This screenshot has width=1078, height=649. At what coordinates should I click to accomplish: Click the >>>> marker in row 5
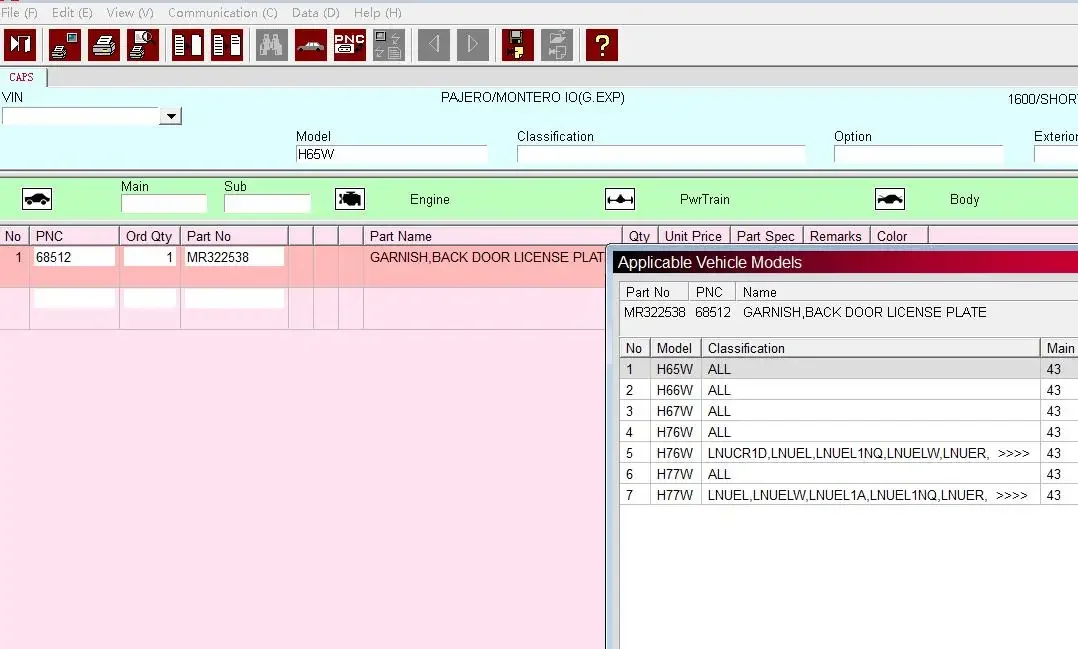[1013, 454]
